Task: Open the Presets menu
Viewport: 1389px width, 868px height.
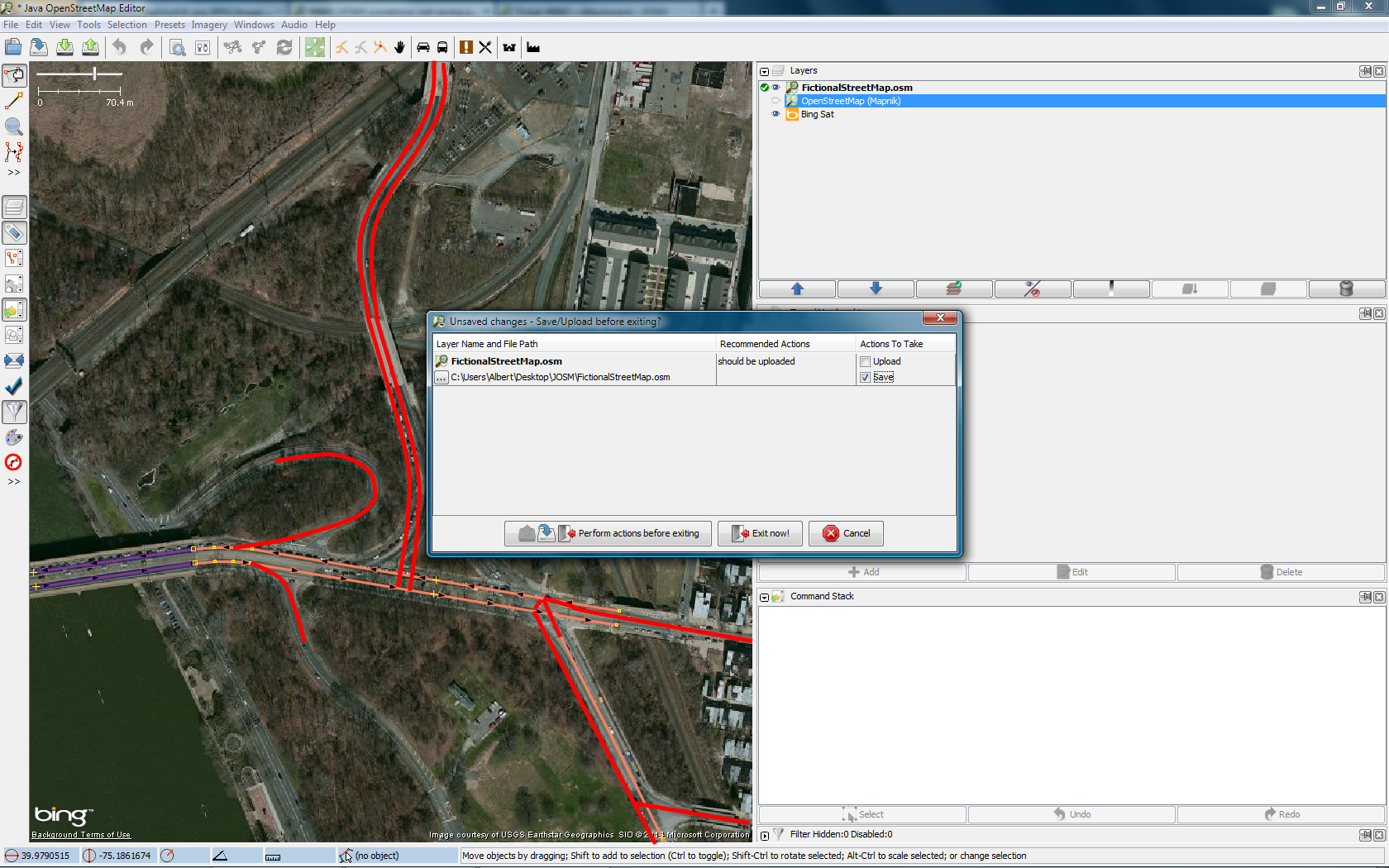Action: (x=169, y=25)
